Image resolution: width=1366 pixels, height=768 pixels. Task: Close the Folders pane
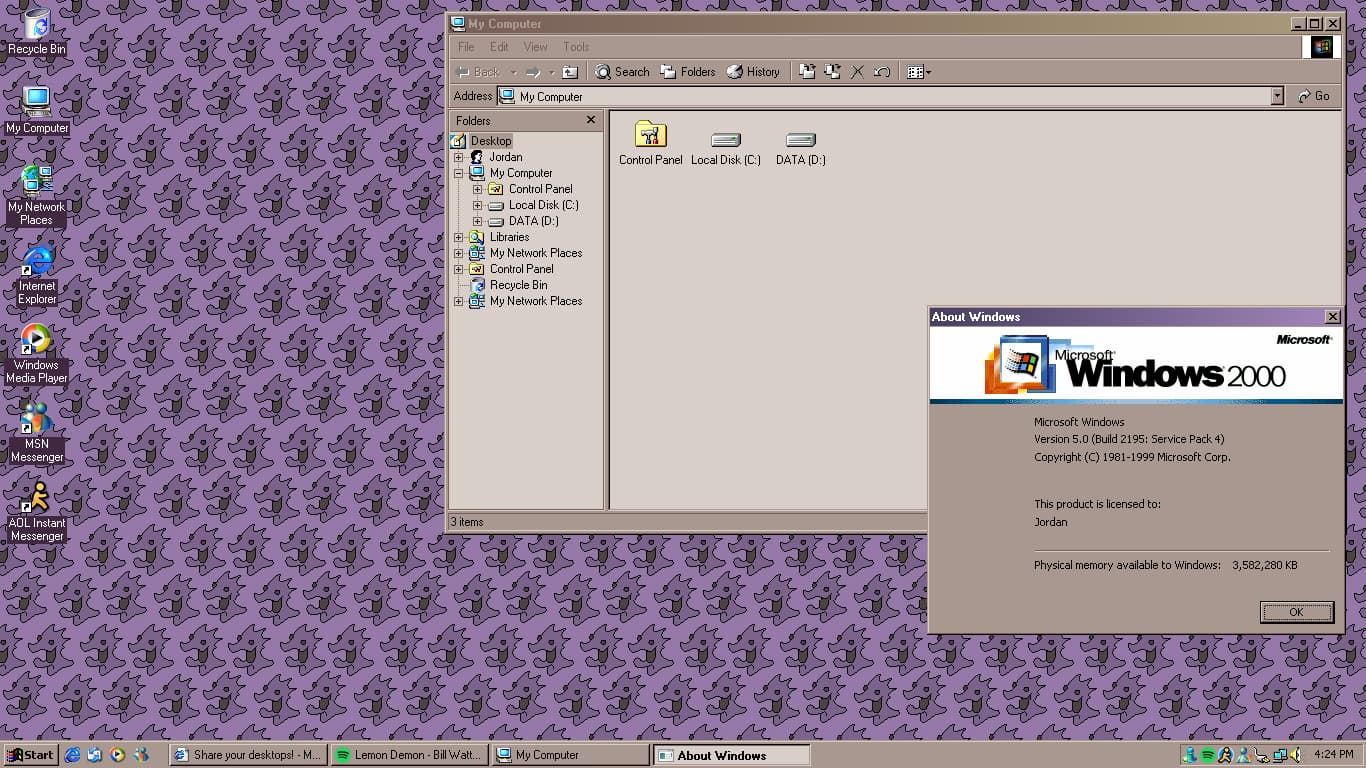point(591,120)
